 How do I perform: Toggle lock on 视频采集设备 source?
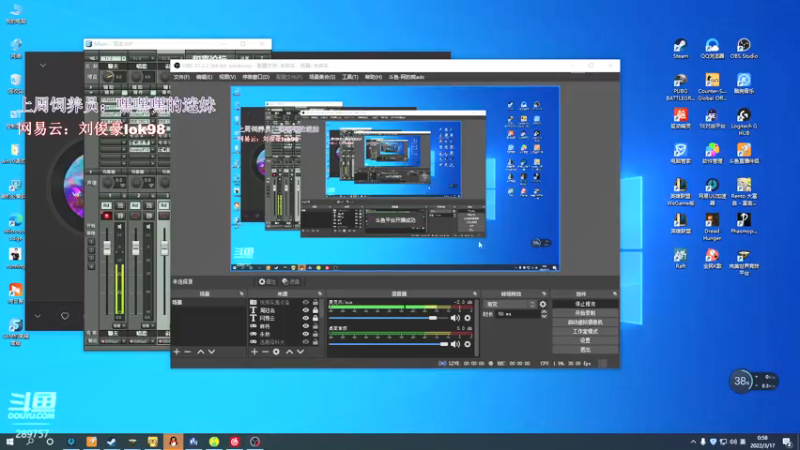(x=315, y=303)
